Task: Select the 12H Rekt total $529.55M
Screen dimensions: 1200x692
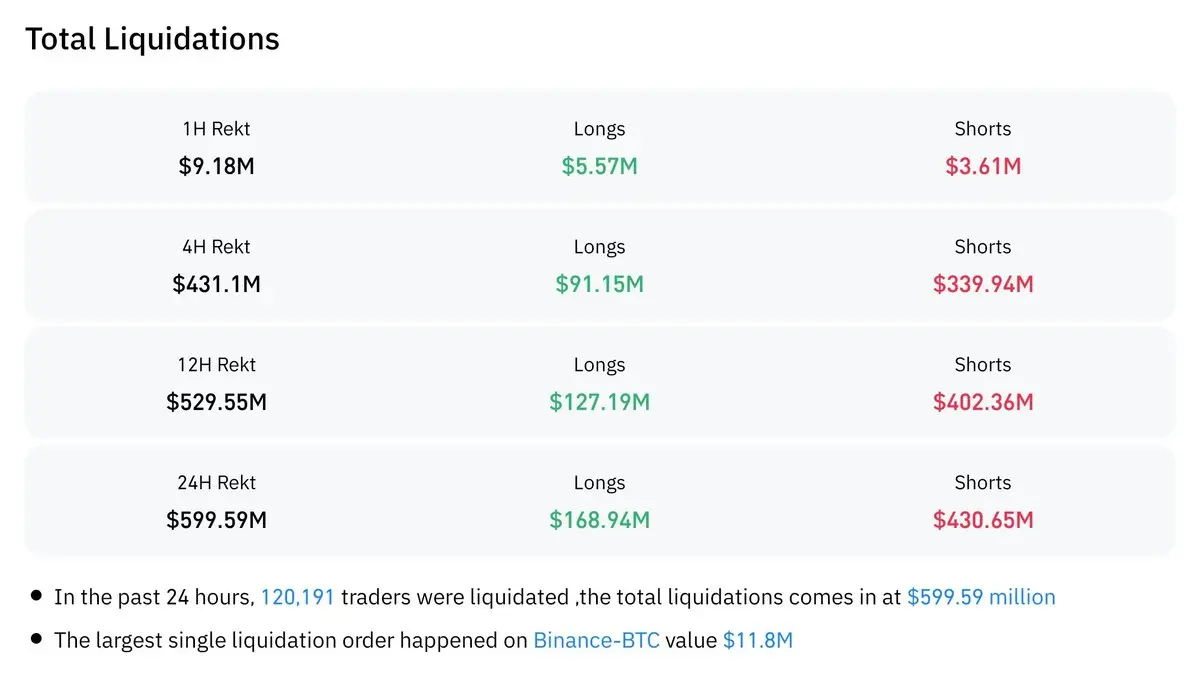Action: [x=216, y=402]
